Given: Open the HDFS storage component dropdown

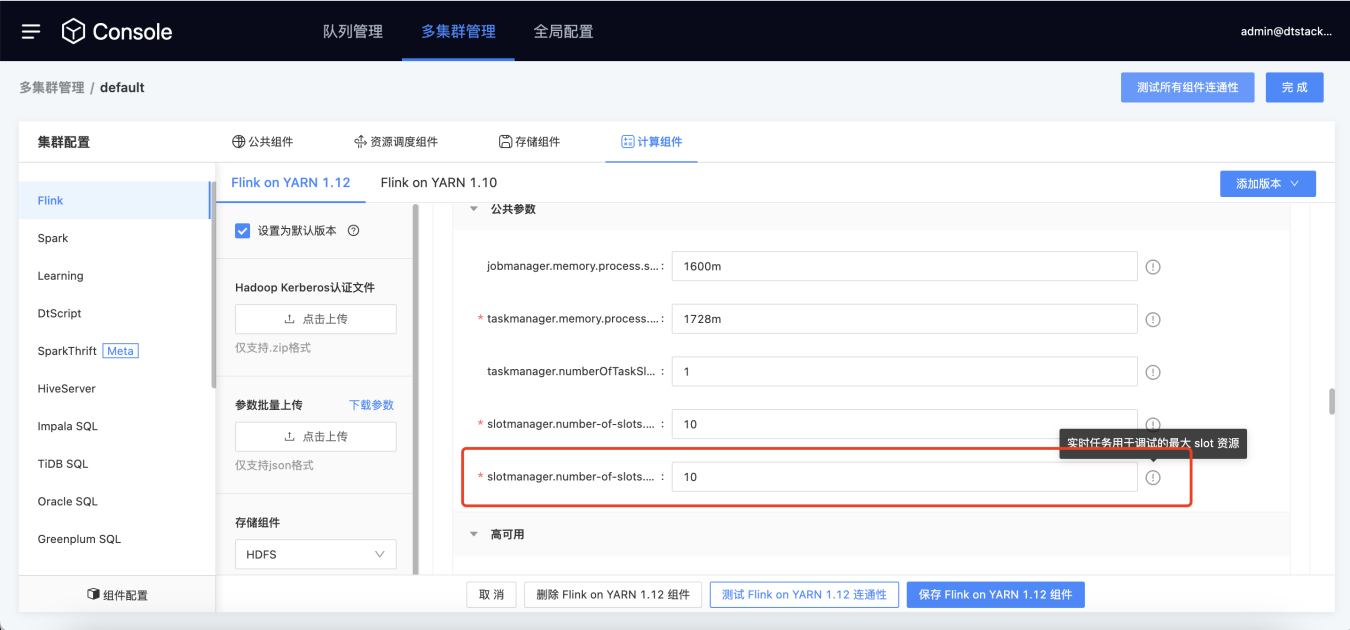Looking at the screenshot, I should point(315,554).
